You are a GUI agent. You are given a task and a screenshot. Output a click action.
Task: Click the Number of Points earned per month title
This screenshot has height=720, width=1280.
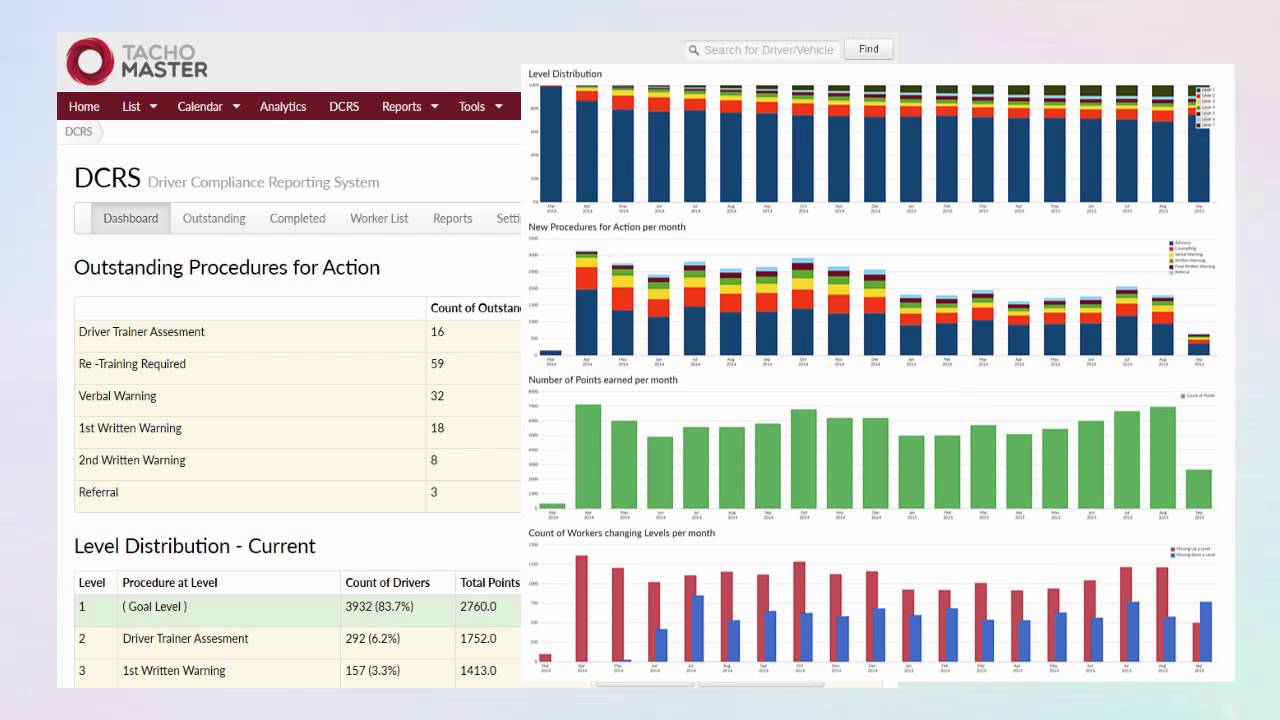[603, 380]
